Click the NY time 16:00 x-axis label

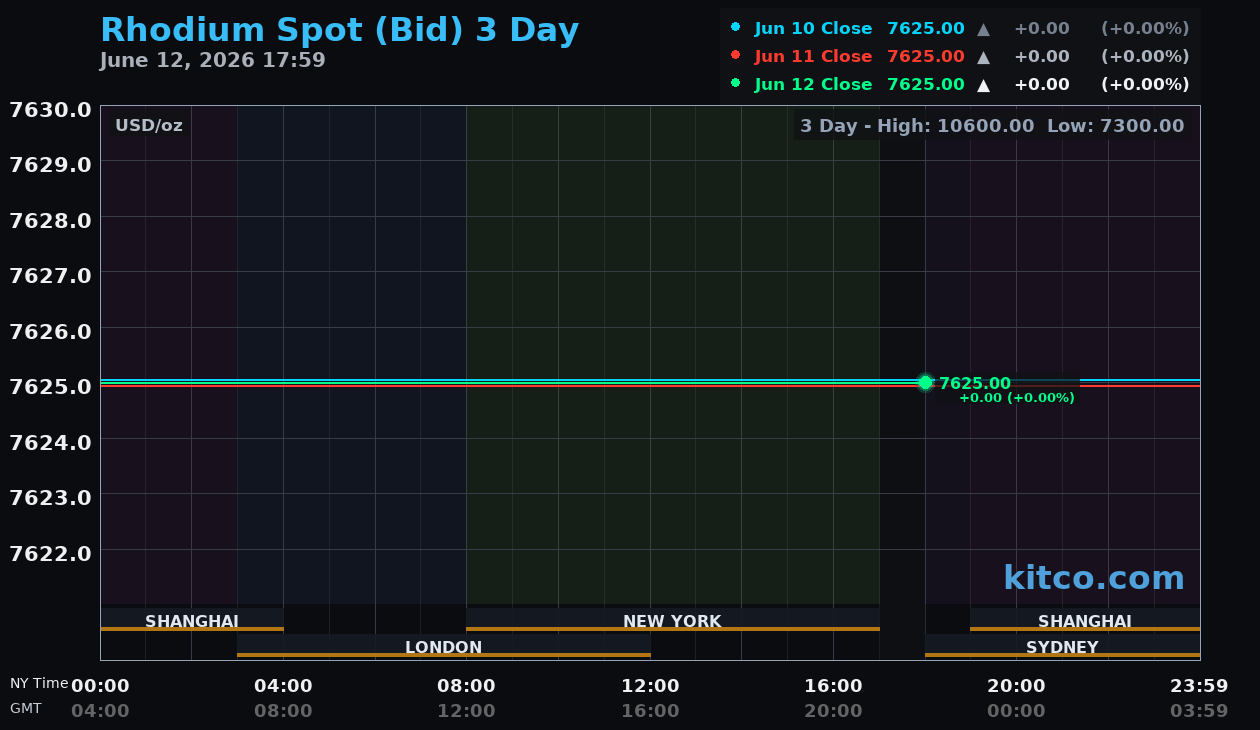[x=833, y=686]
